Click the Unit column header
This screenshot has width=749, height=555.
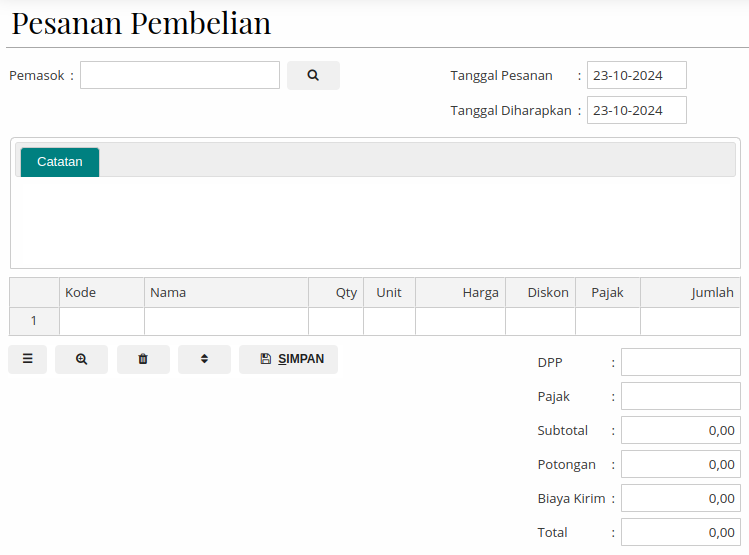click(389, 292)
